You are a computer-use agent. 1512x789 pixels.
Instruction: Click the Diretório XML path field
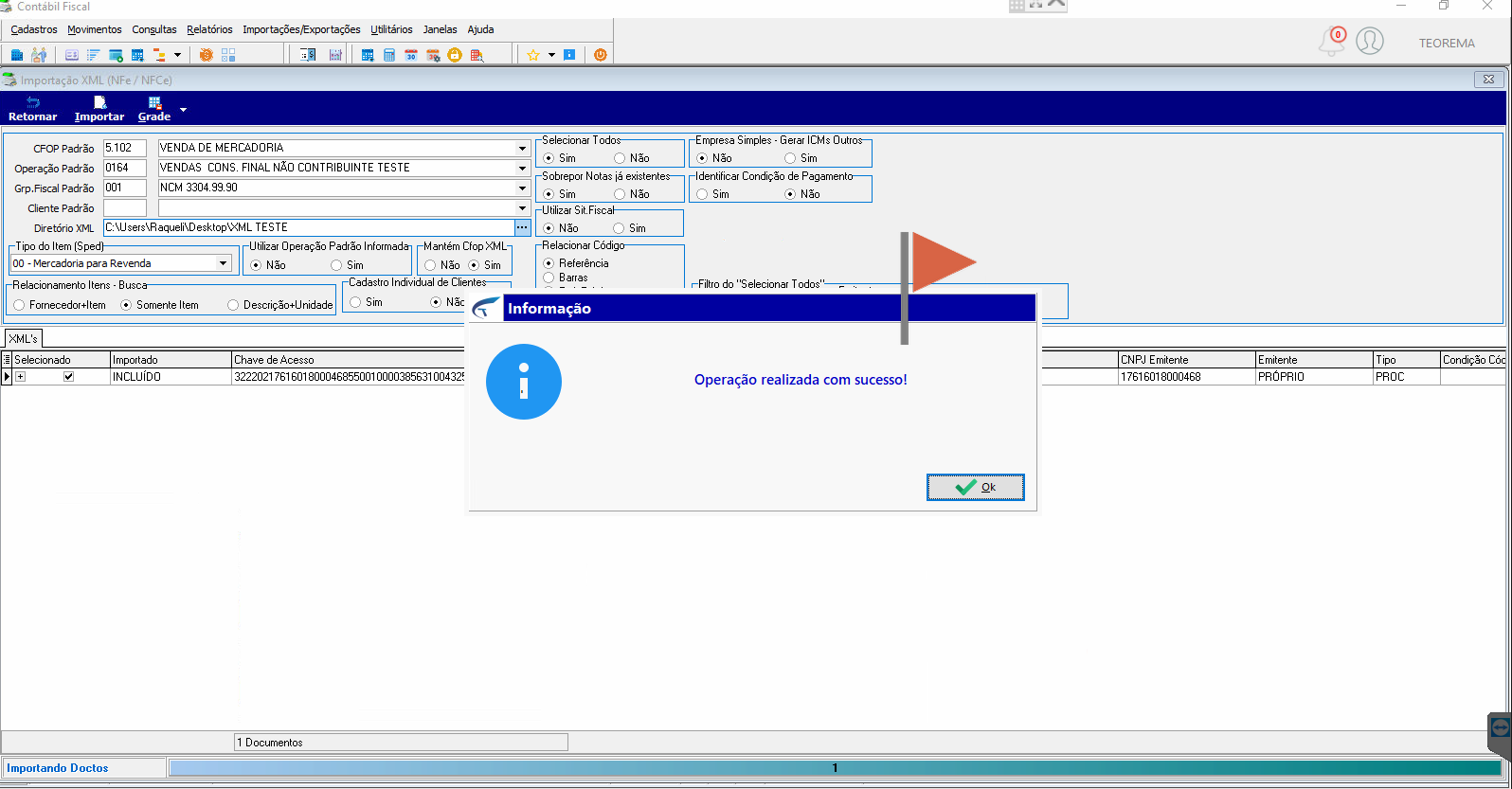coord(308,228)
